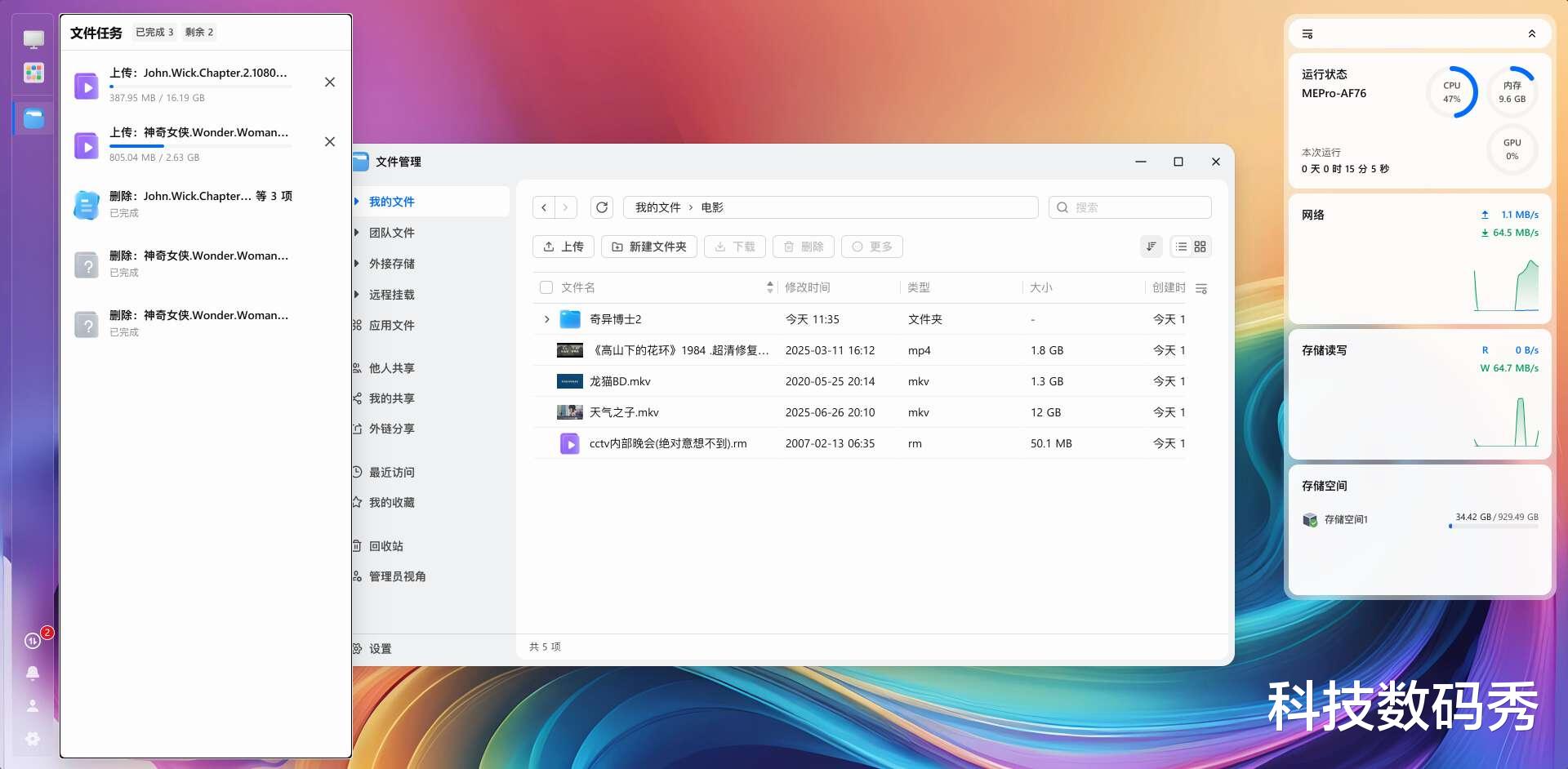Open widget panel settings list icon

[1307, 34]
